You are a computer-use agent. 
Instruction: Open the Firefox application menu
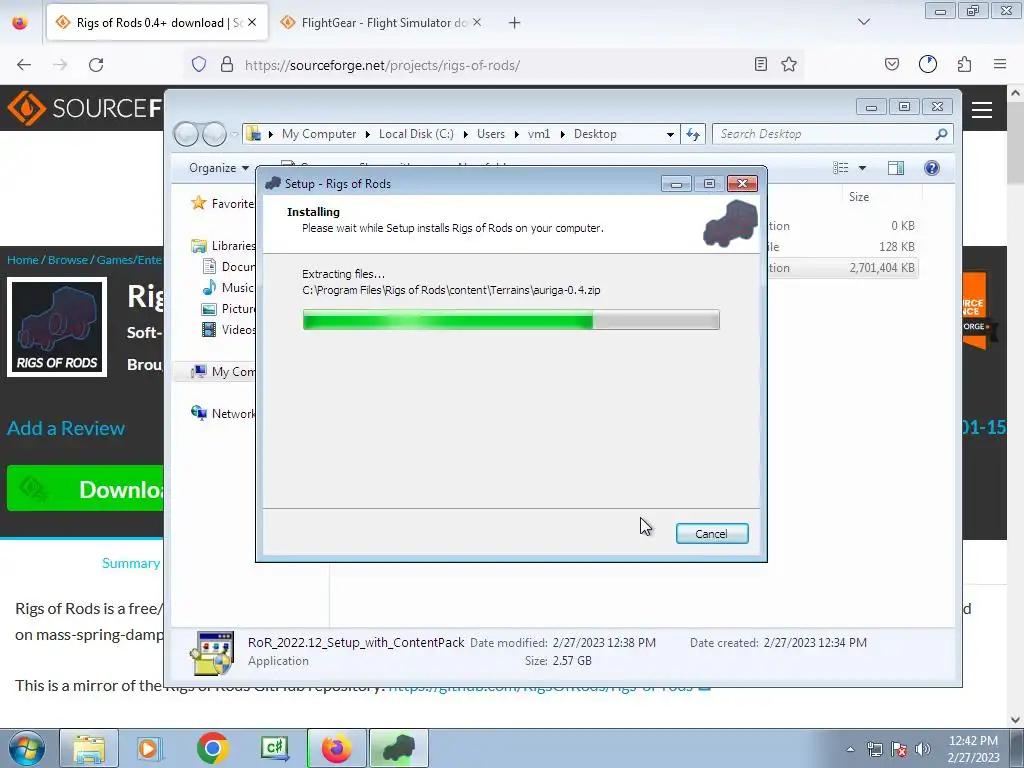(1000, 65)
